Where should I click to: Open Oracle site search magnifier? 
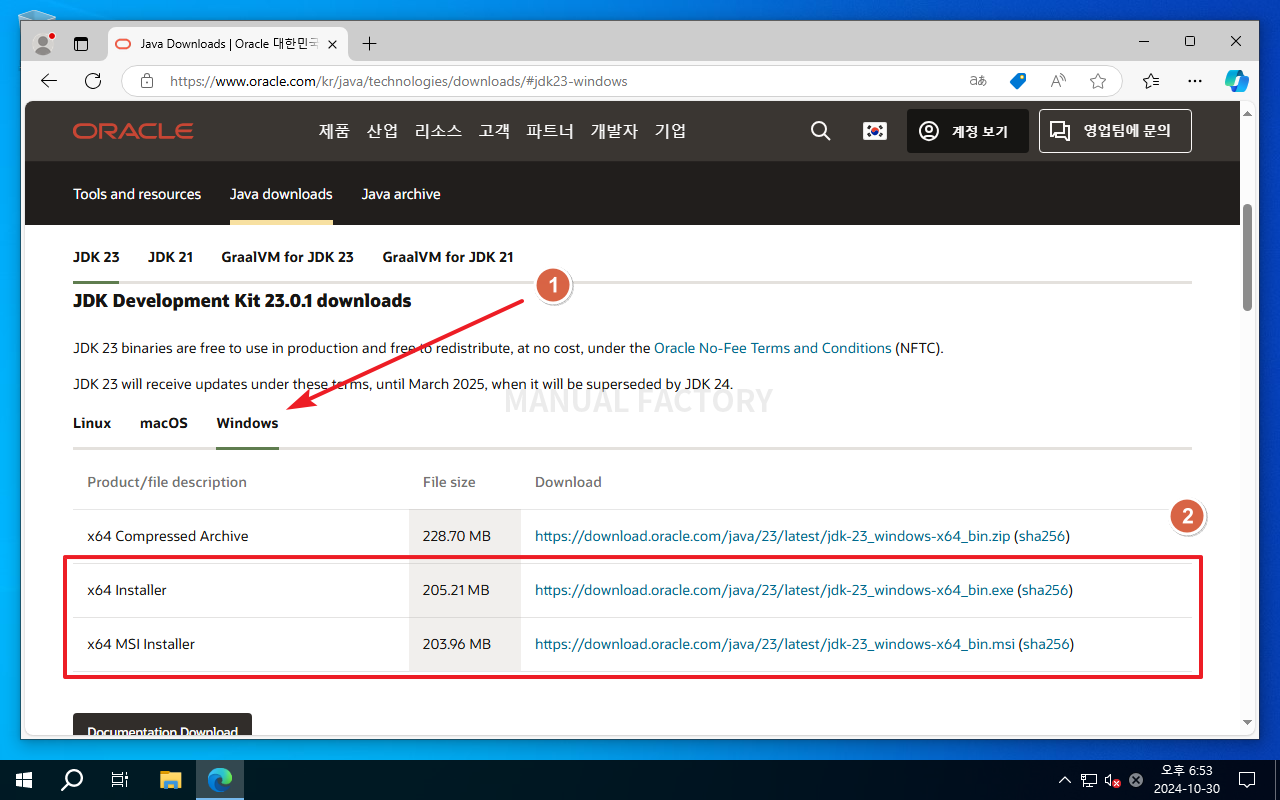tap(821, 131)
